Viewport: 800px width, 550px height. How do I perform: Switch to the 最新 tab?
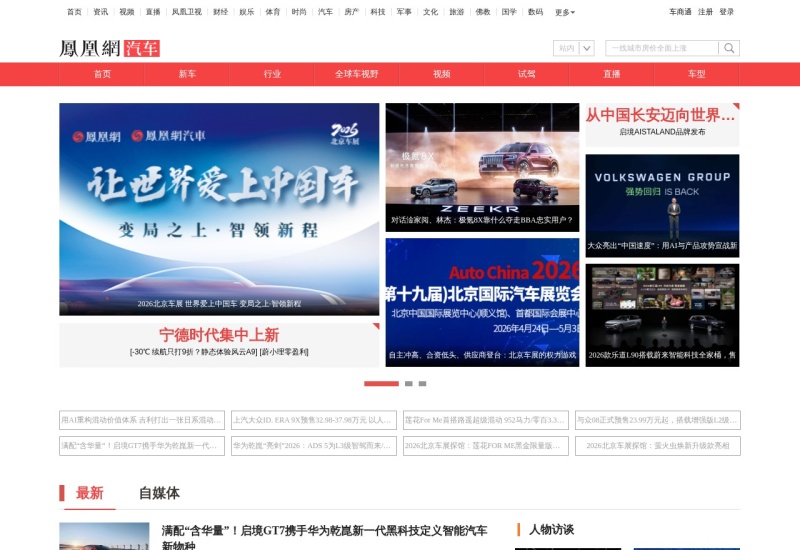[90, 493]
